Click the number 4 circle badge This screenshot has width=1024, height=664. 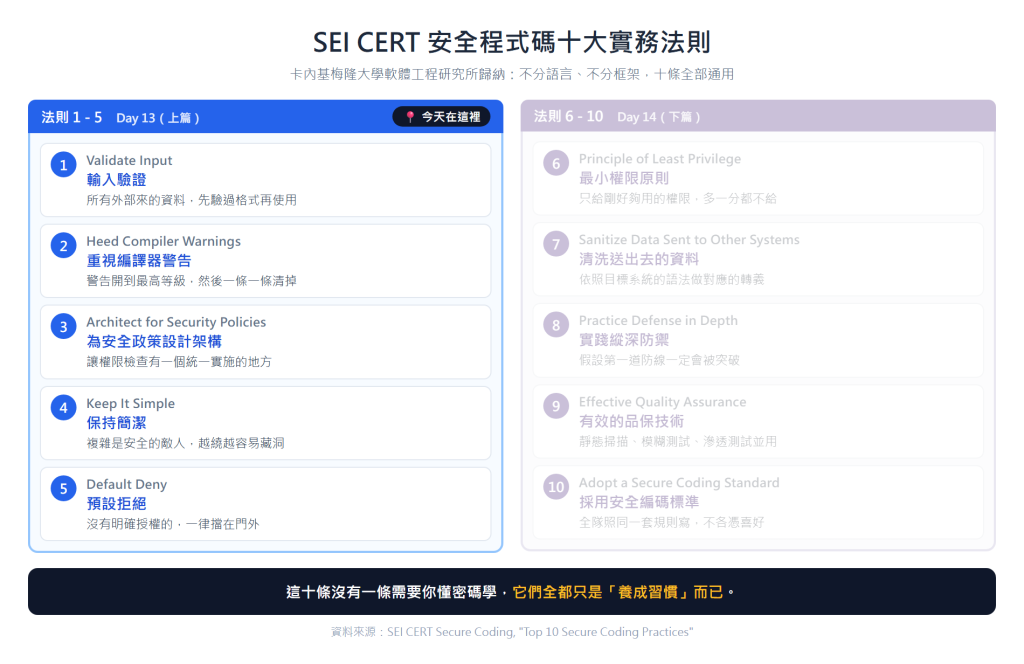click(x=63, y=408)
